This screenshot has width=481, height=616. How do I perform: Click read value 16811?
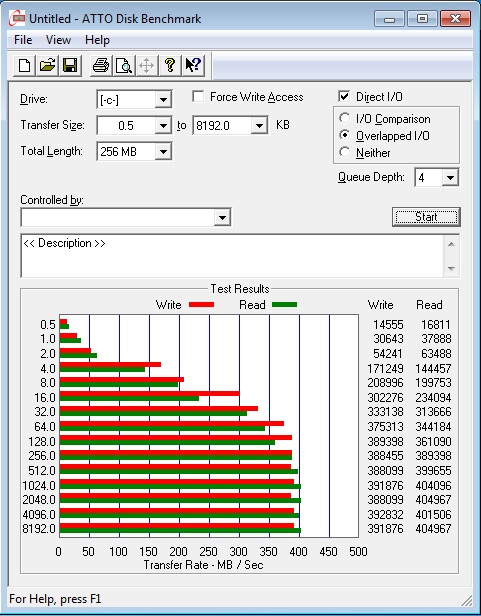tap(436, 325)
